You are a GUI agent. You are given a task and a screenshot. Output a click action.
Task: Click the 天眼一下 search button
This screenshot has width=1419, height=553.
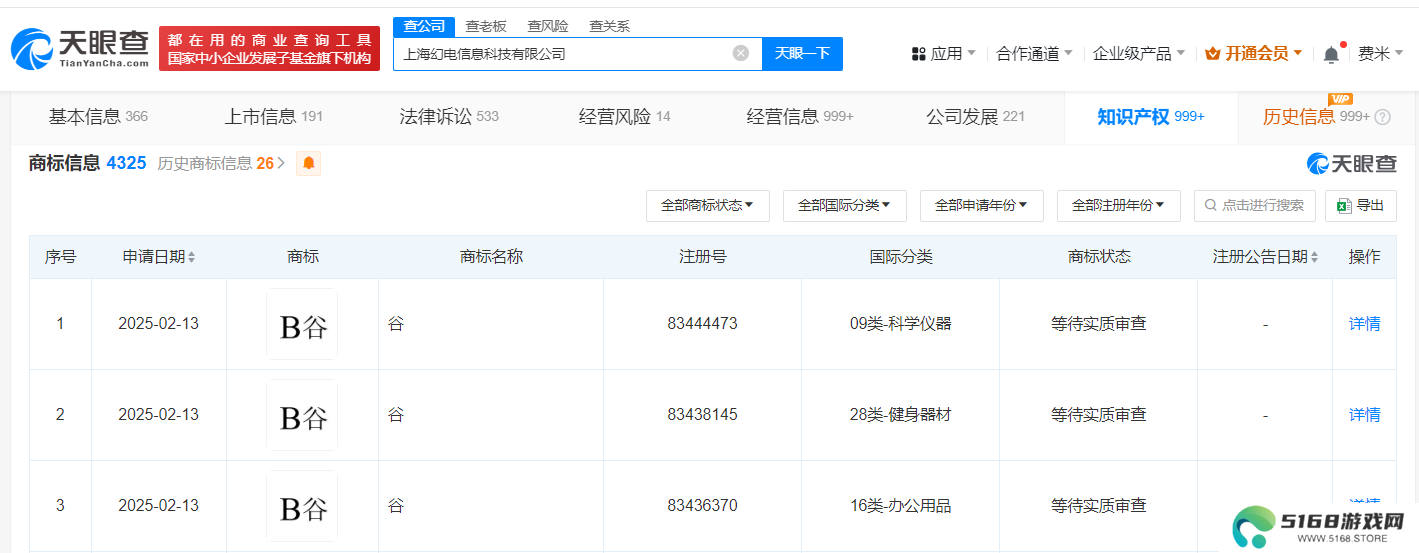[x=802, y=54]
